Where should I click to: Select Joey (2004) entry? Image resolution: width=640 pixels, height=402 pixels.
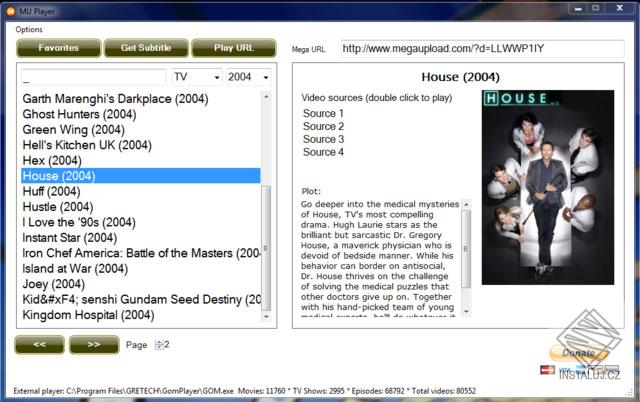tap(141, 284)
